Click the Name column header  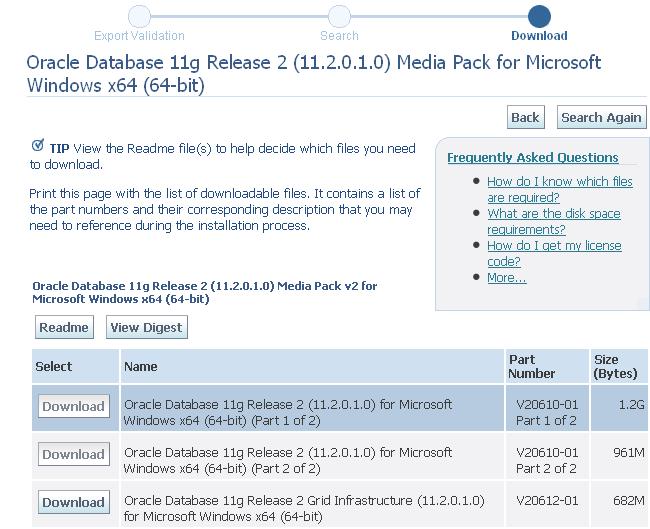point(312,366)
